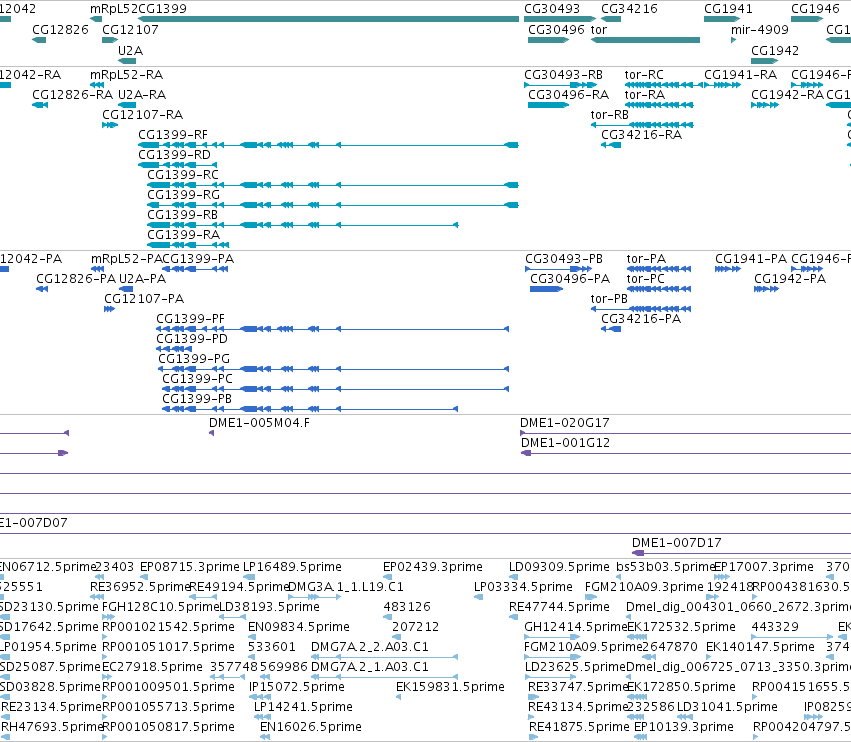Click BAC clone DME1-001G12 label
The image size is (851, 742).
[x=566, y=443]
